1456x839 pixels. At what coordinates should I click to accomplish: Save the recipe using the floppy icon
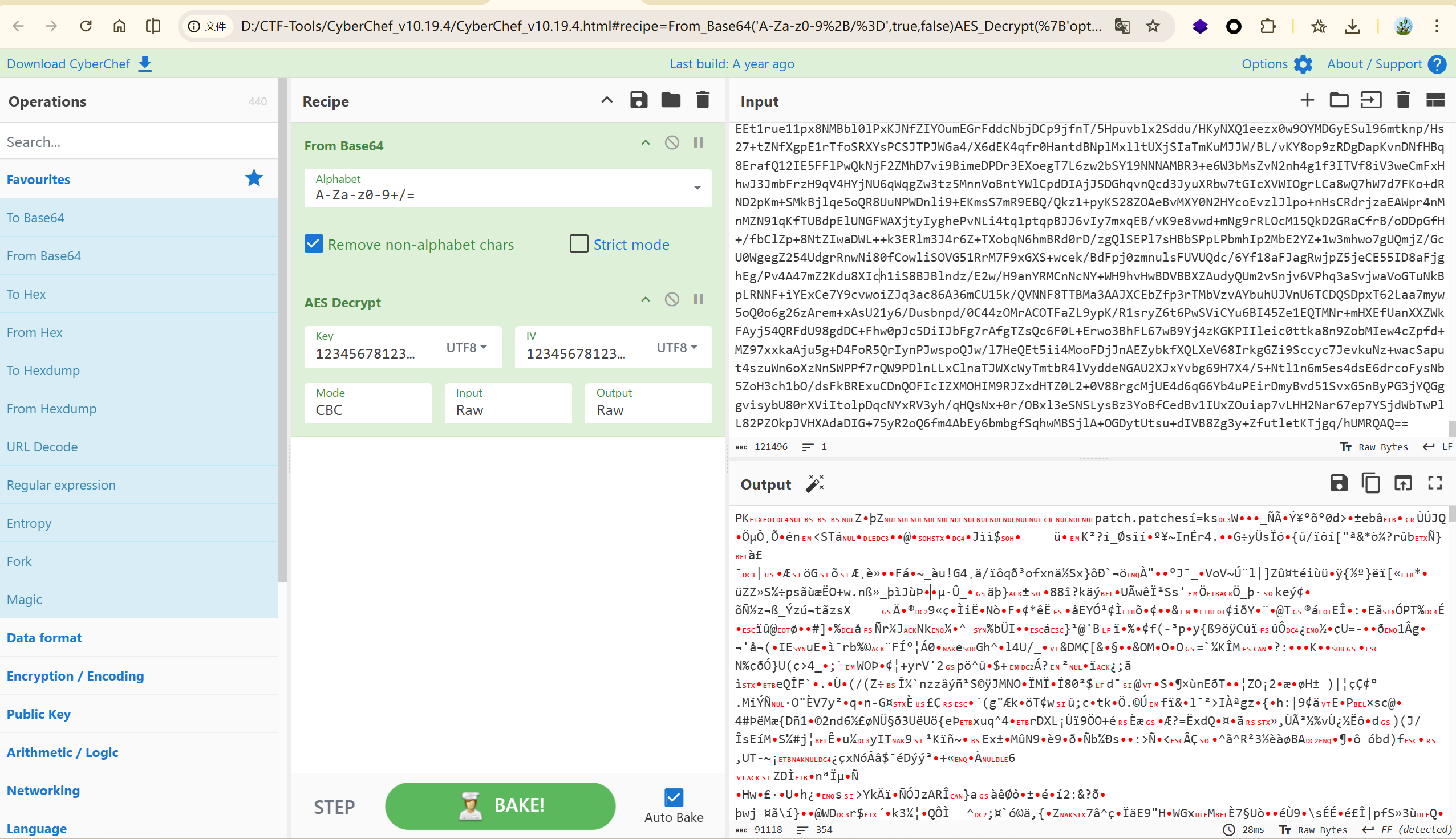pyautogui.click(x=638, y=100)
